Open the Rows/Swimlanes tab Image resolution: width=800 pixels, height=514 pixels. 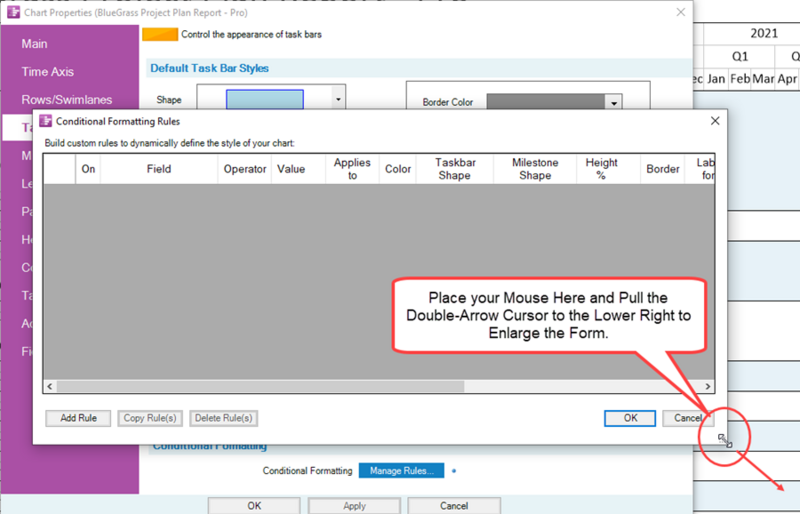(x=66, y=100)
